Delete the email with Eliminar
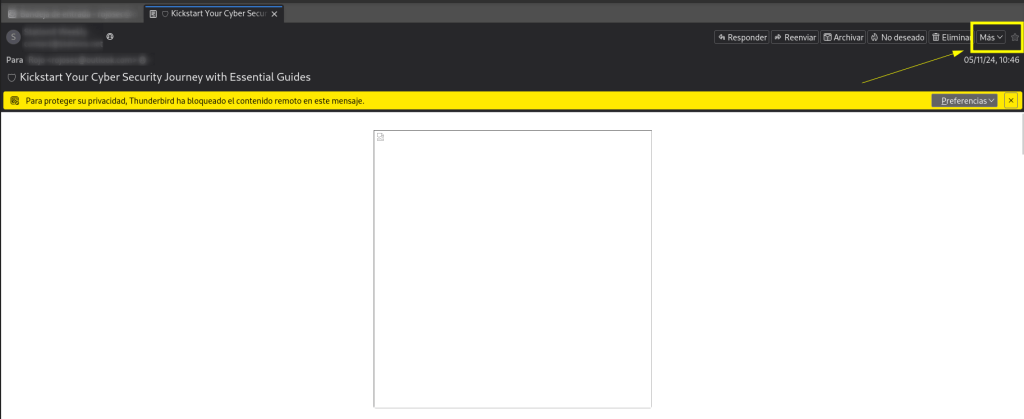Viewport: 1024px width, 419px height. 951,37
